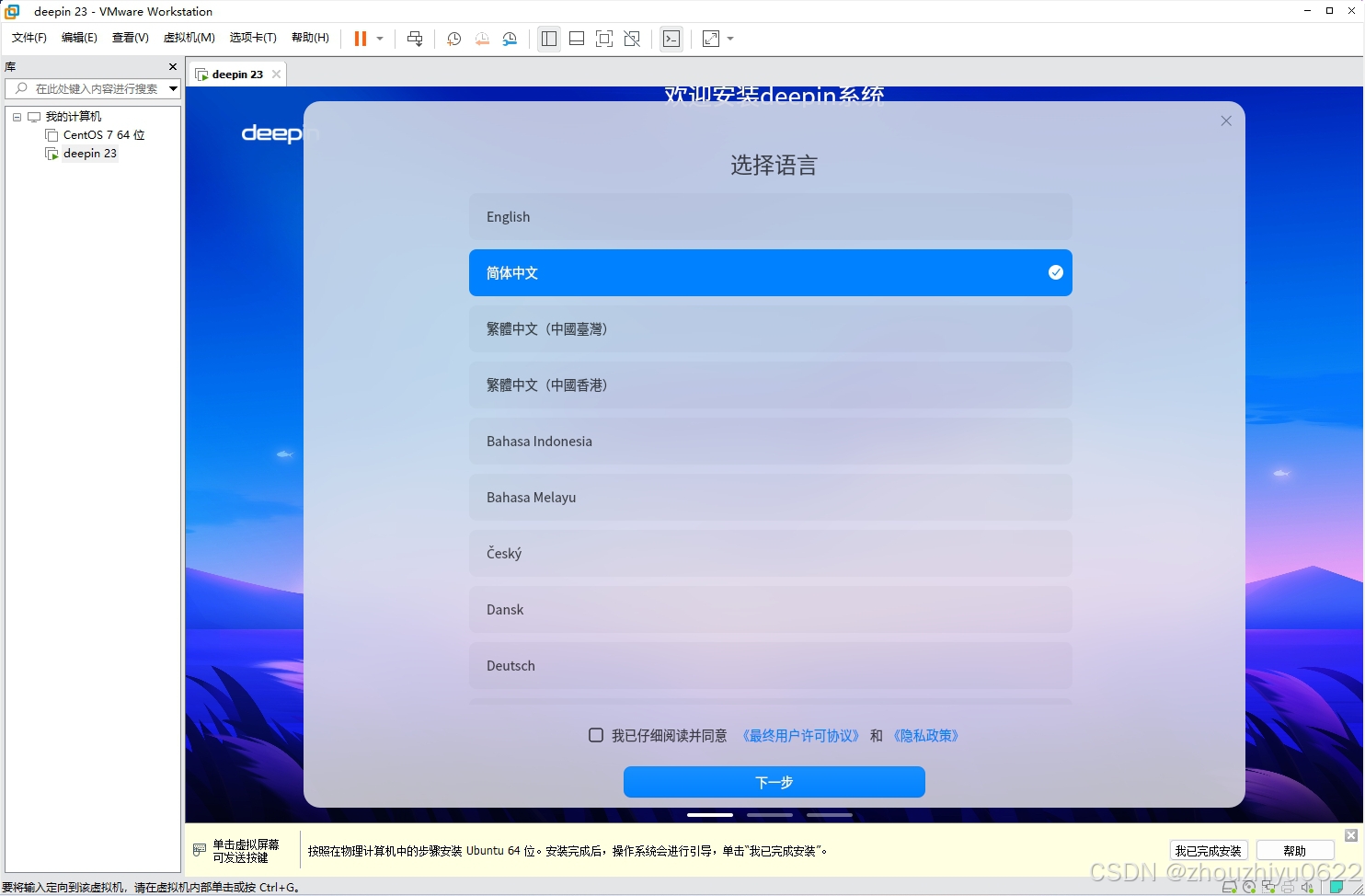The width and height of the screenshot is (1365, 896).
Task: Close the deepin installer dialog
Action: 1226,121
